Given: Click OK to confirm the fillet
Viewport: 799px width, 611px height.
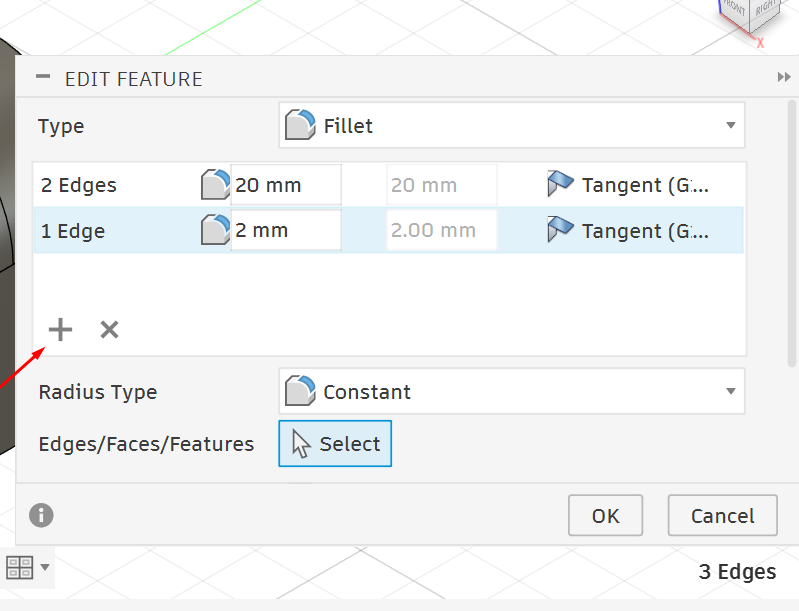Looking at the screenshot, I should click(x=605, y=515).
